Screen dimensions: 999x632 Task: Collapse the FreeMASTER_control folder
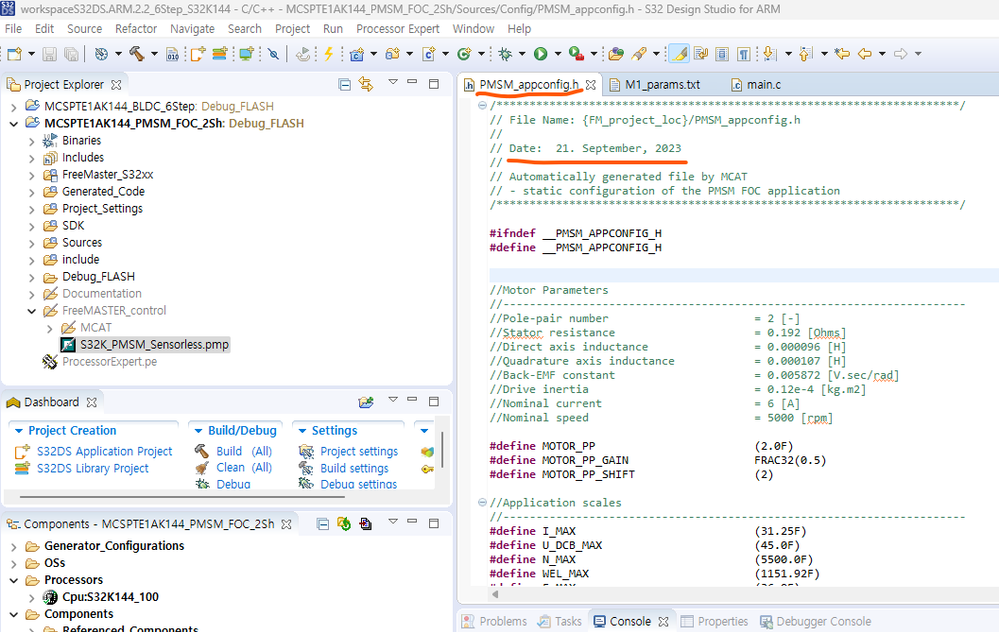click(33, 311)
